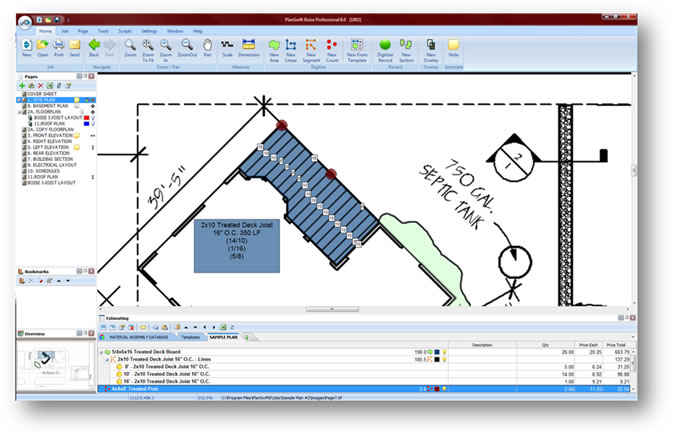This screenshot has height=435, width=673.
Task: Start Digitizer Record
Action: [385, 46]
